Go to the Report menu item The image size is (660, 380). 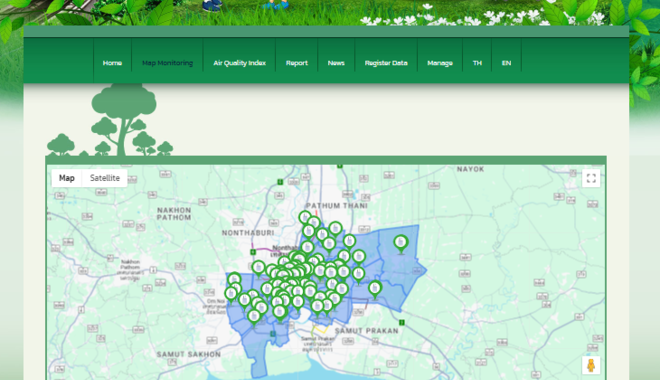click(x=297, y=63)
